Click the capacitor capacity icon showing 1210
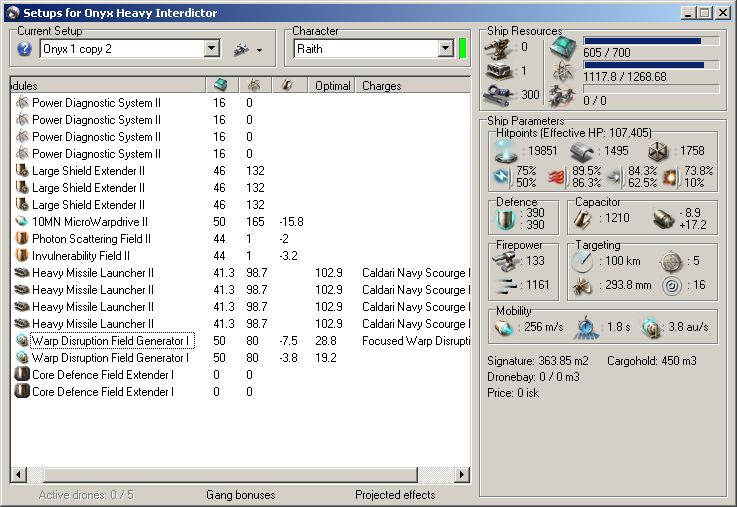737x507 pixels. click(x=583, y=218)
